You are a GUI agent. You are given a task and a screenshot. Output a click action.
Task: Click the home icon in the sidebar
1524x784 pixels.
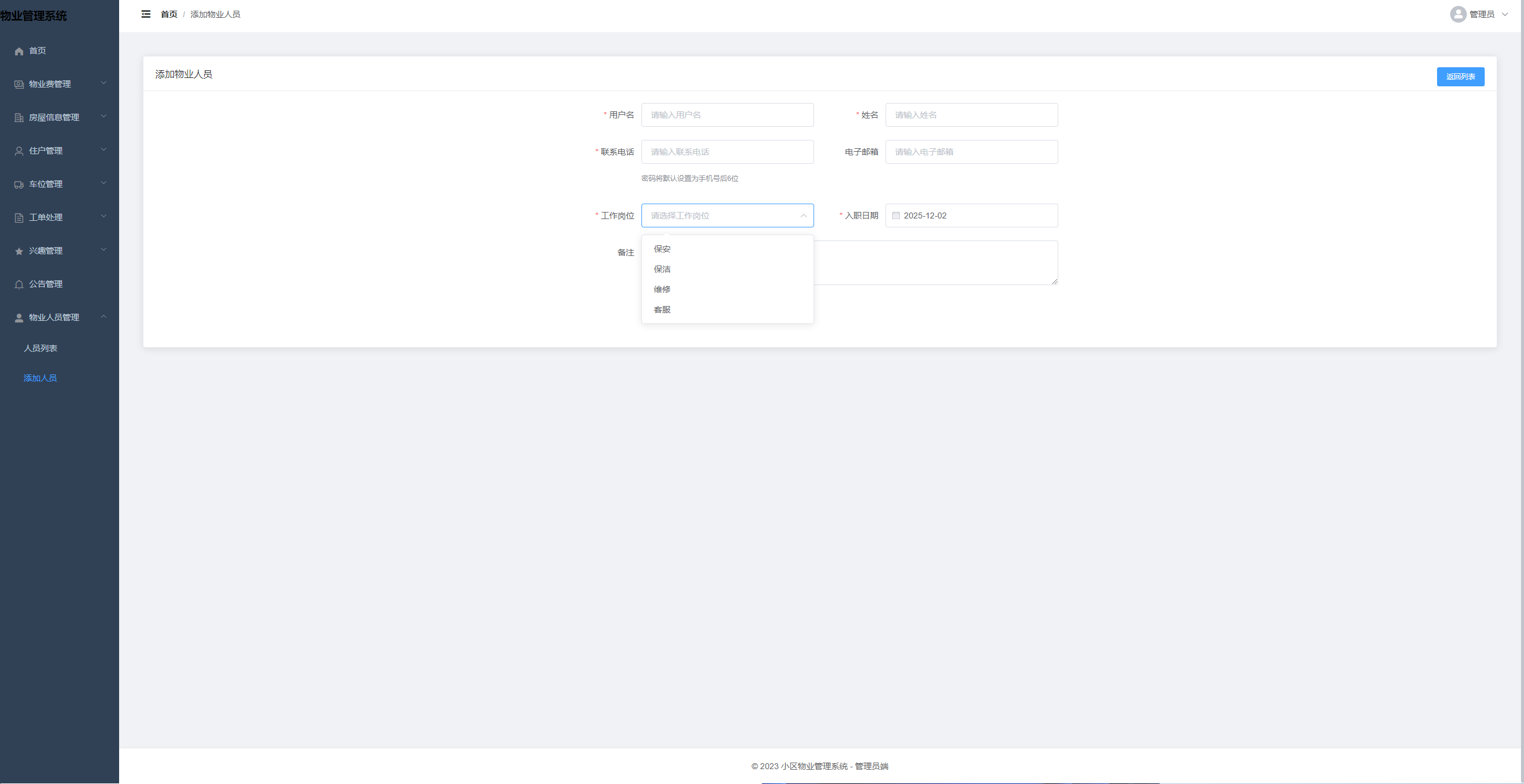coord(19,51)
